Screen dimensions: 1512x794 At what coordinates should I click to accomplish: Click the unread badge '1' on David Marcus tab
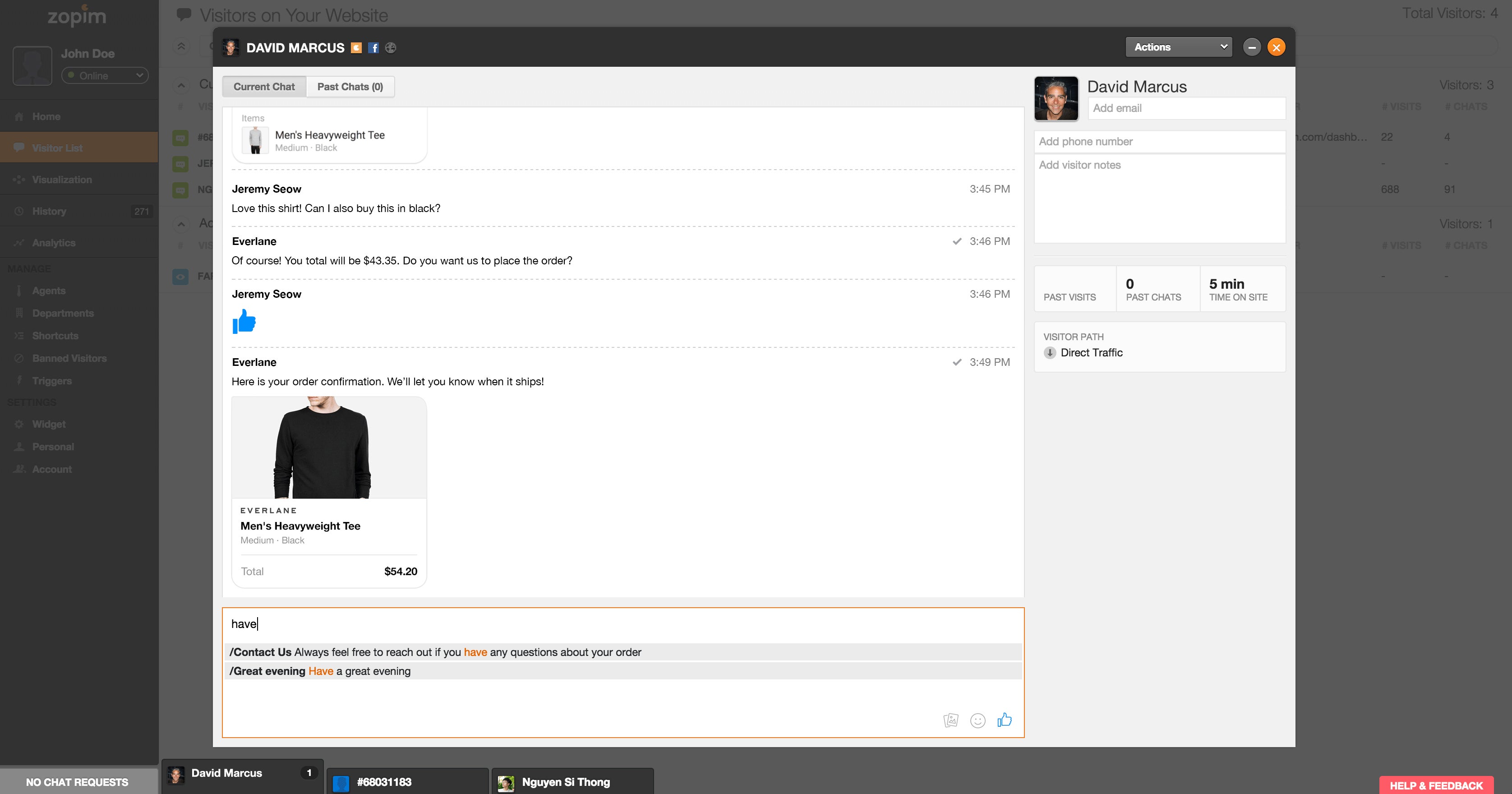click(309, 773)
